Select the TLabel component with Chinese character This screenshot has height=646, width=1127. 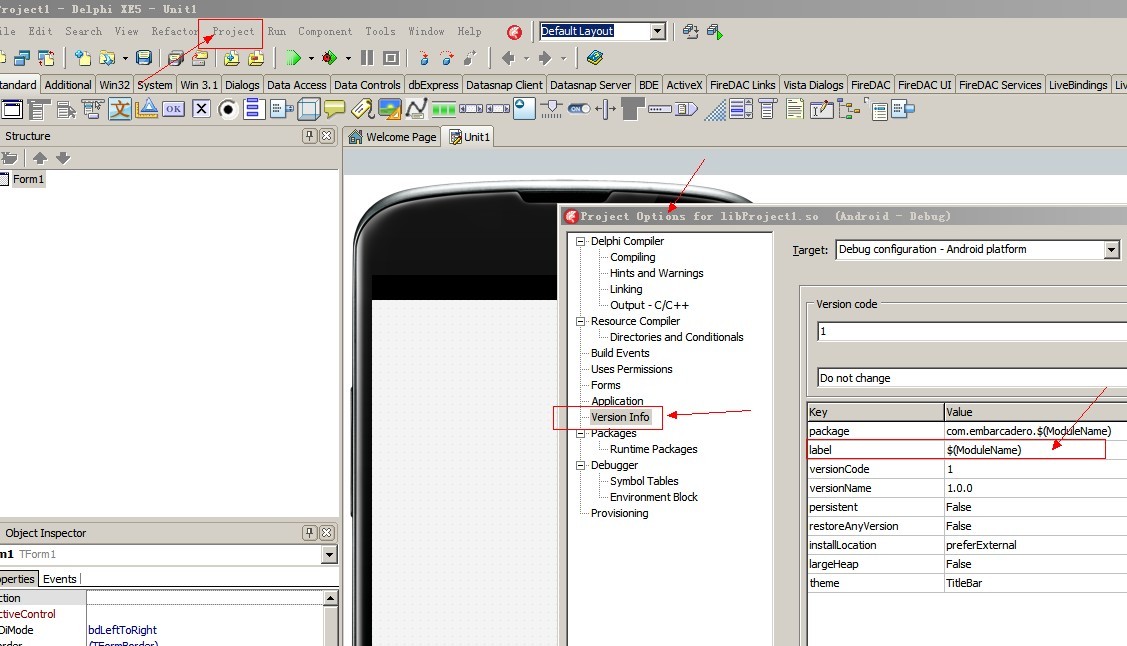coord(120,109)
